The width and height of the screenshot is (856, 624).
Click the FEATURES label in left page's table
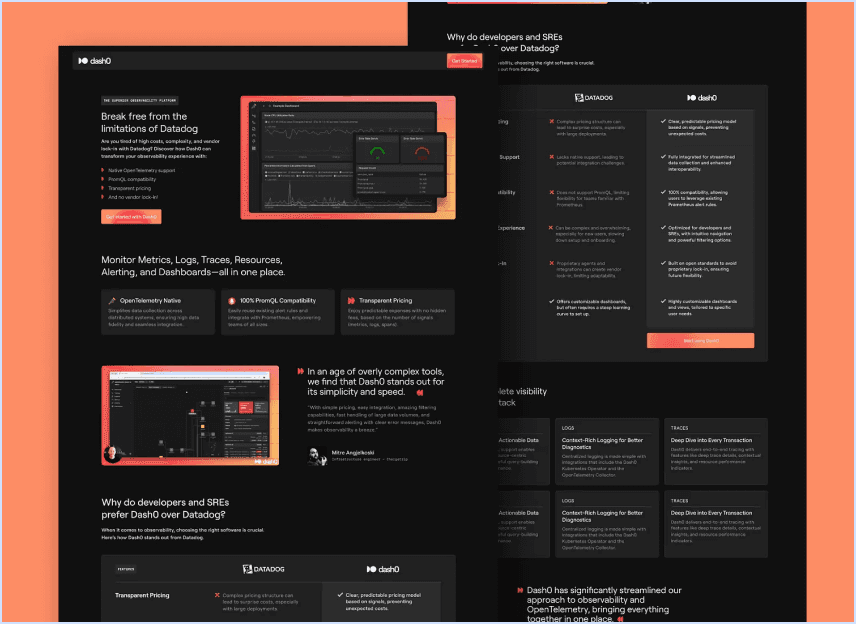click(x=126, y=569)
